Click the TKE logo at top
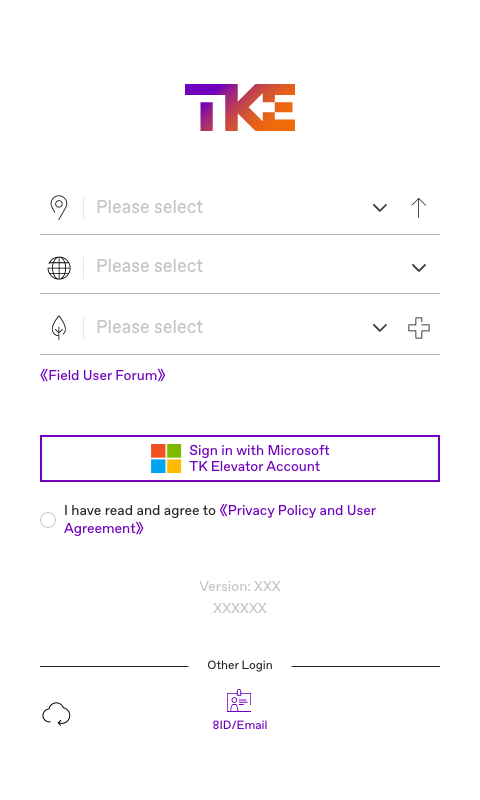The height and width of the screenshot is (800, 480). 240,108
